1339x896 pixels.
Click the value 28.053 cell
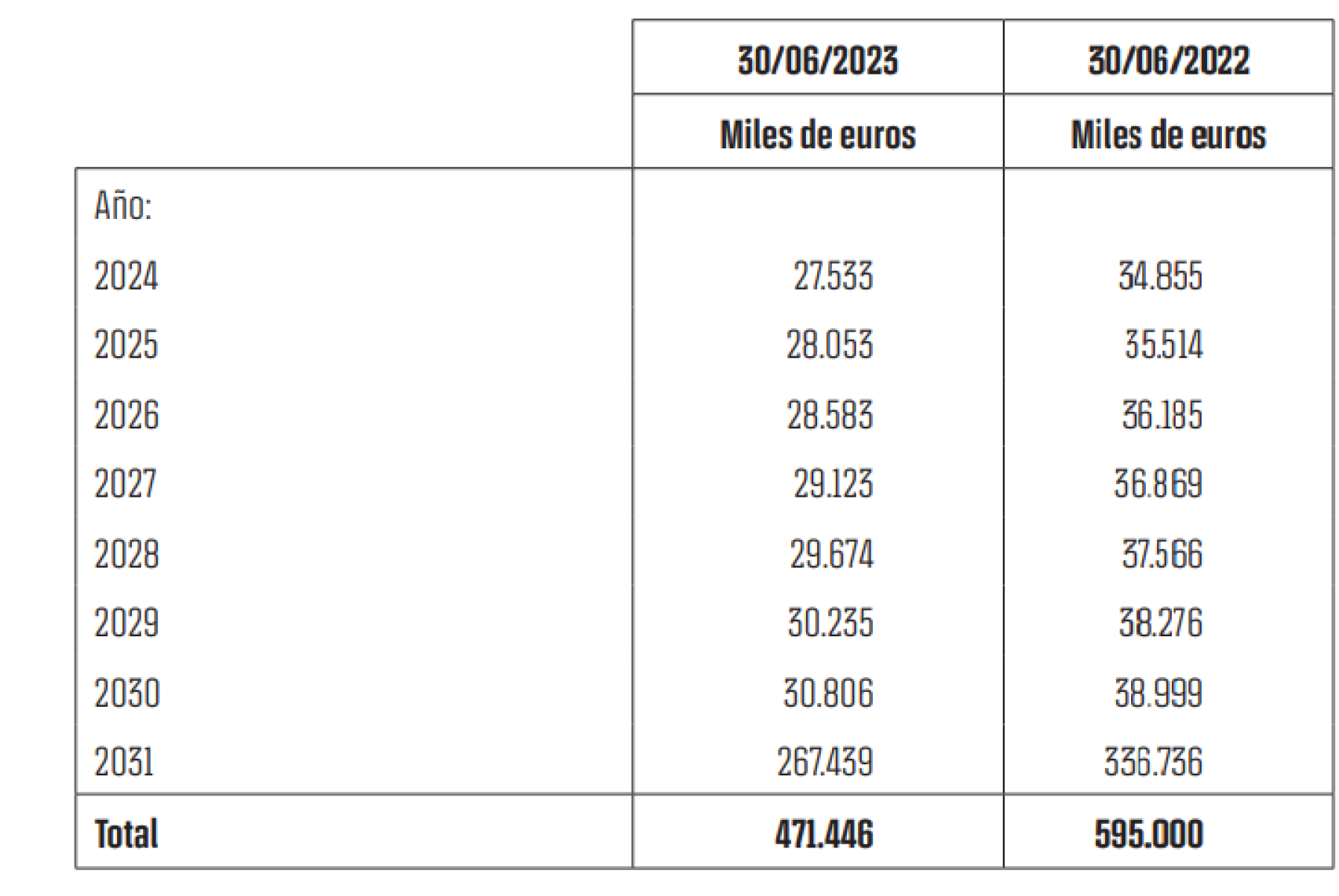pyautogui.click(x=830, y=345)
